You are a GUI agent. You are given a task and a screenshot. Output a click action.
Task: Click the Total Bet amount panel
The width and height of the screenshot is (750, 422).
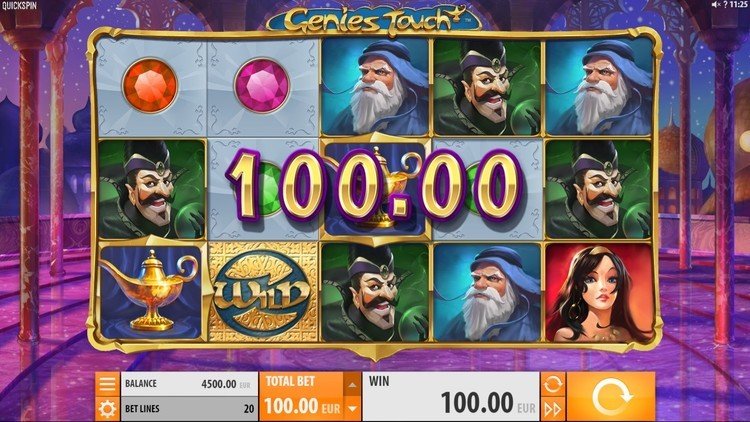[x=301, y=397]
